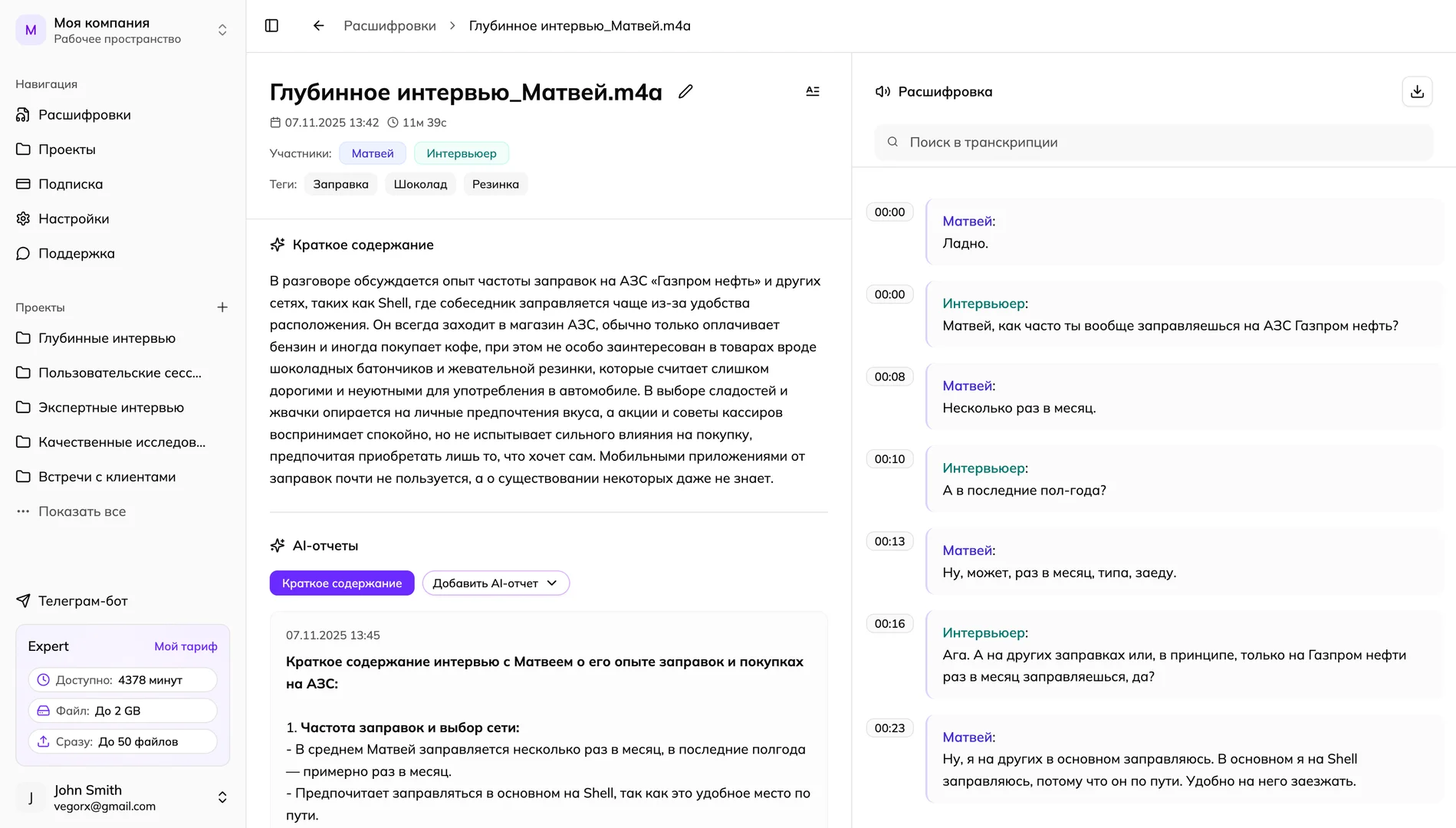
Task: Click the speaker icon next to Расшифровка
Action: [883, 91]
